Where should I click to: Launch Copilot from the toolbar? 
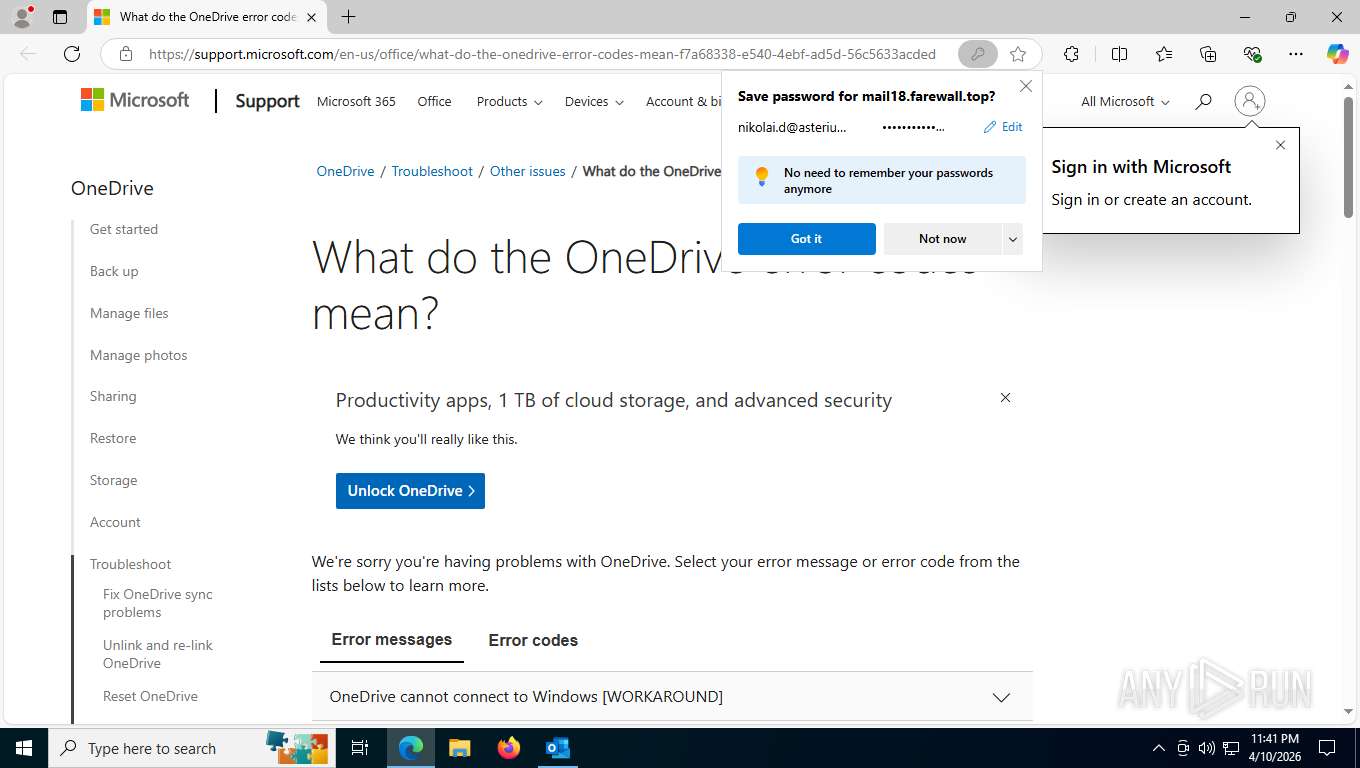(1337, 54)
